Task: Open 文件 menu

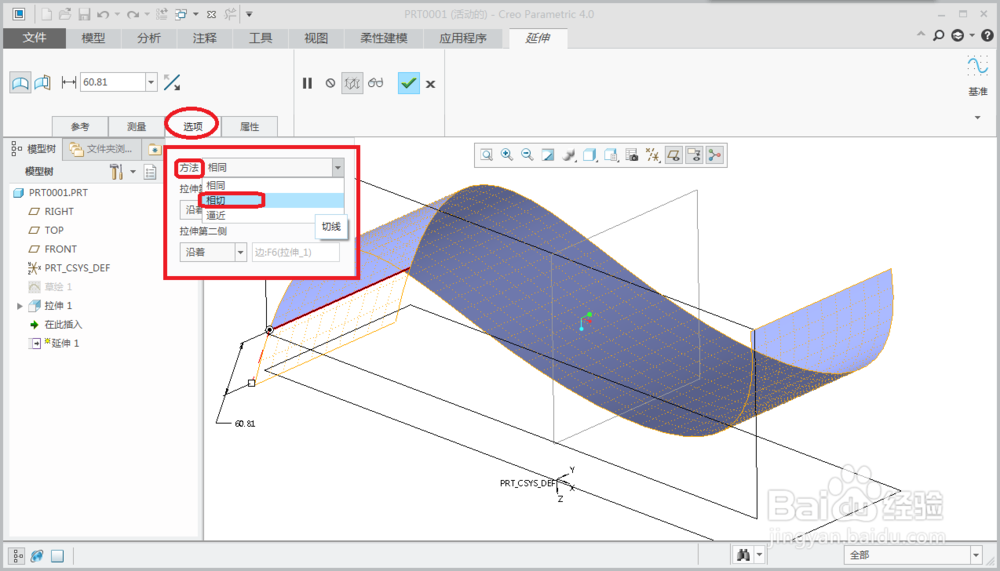Action: pos(34,38)
